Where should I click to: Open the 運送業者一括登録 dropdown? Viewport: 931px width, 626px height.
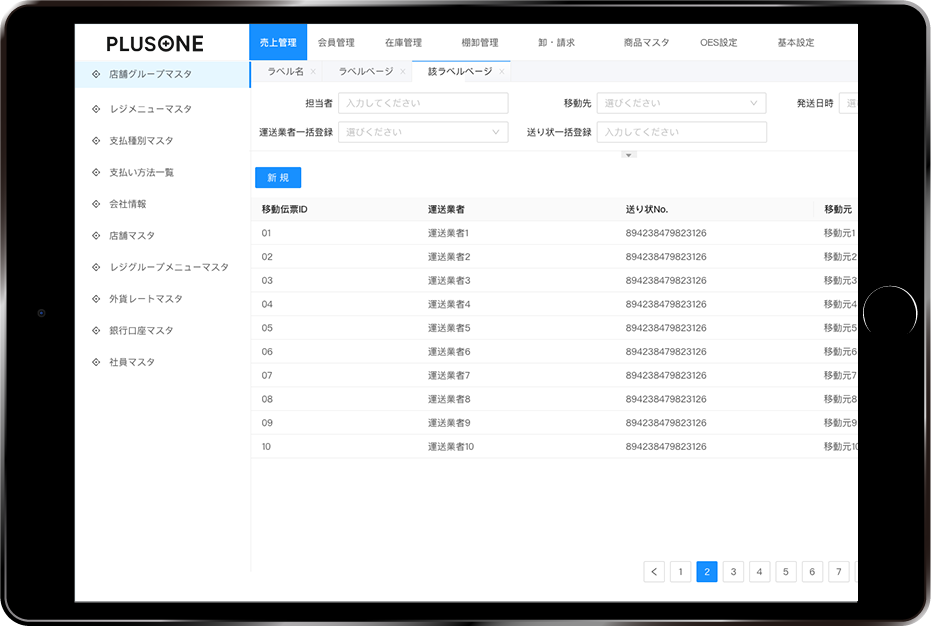(423, 132)
